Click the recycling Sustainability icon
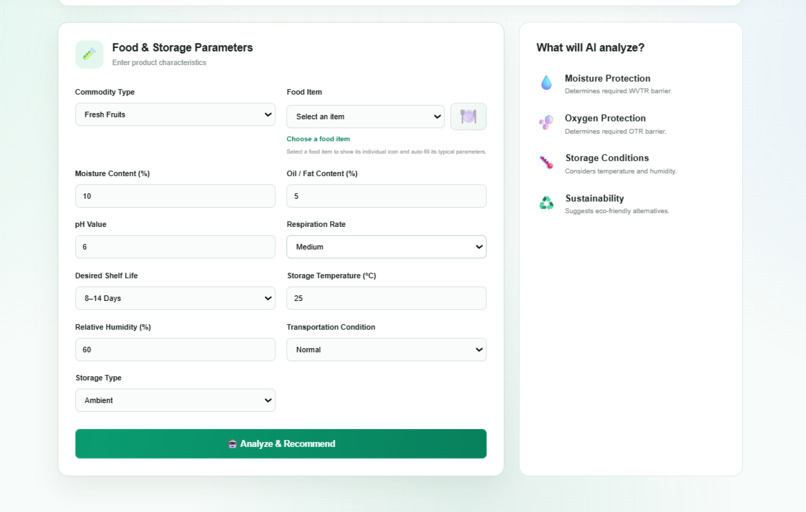The image size is (806, 512). [x=546, y=203]
